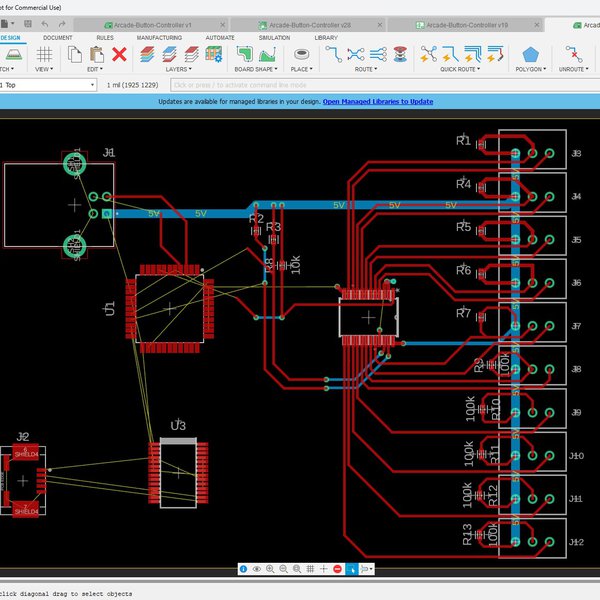Open the Arcade-Button-Controller v1 document tab

click(151, 25)
